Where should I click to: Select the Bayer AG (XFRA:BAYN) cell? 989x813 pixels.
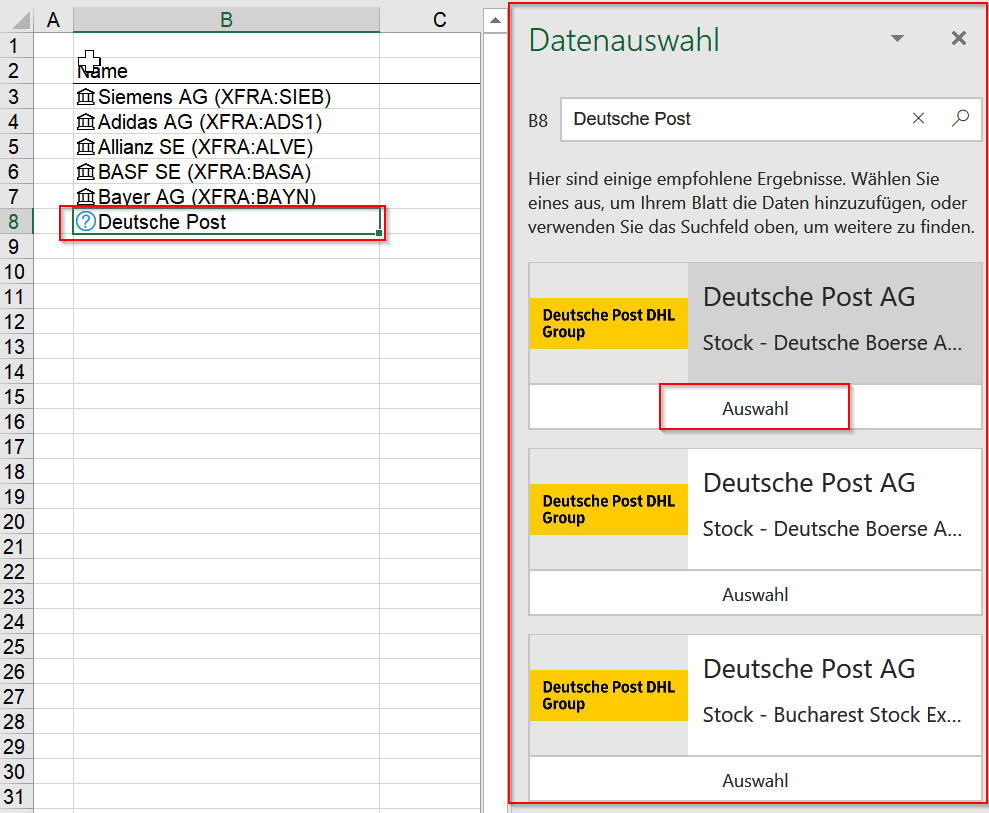pos(226,197)
